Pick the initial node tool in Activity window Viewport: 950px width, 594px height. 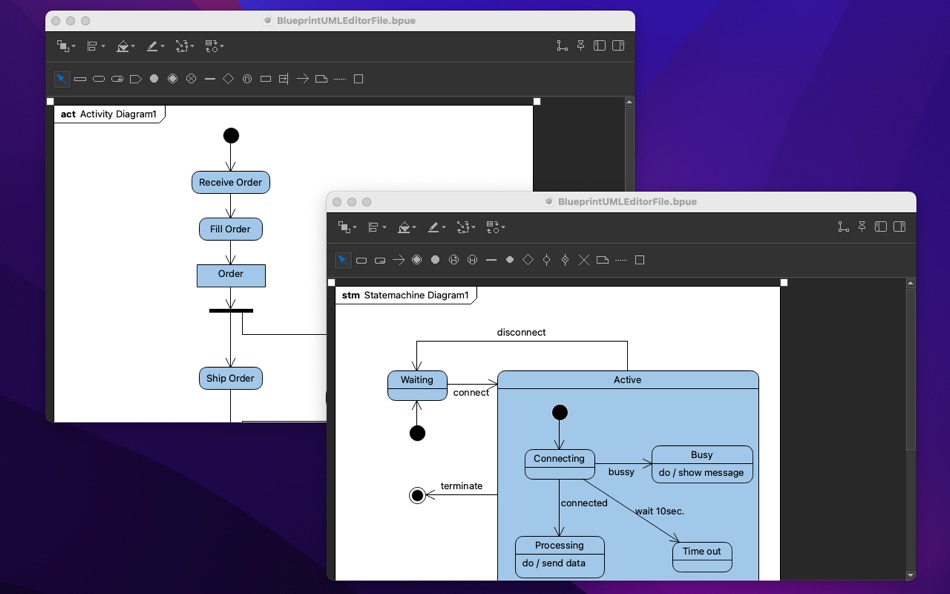click(154, 79)
